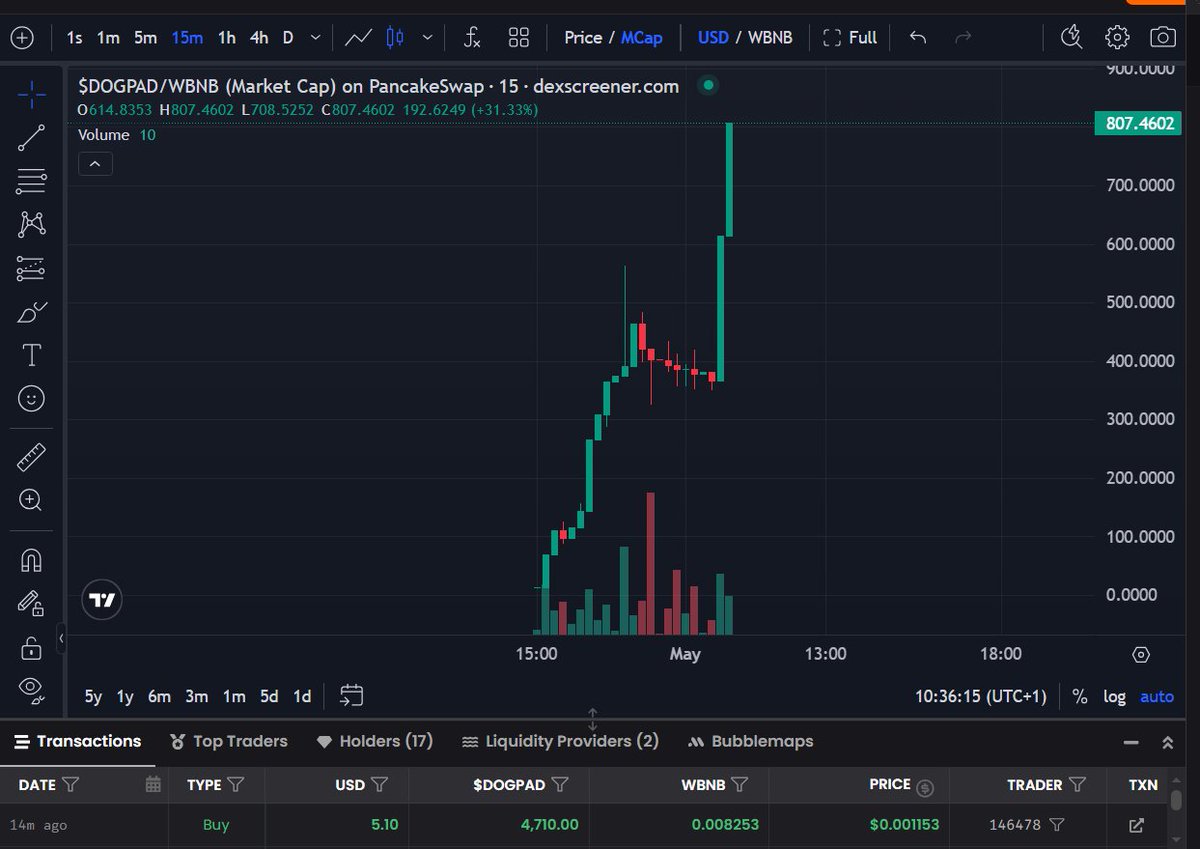Switch chart to line style
This screenshot has height=849, width=1200.
(x=358, y=38)
